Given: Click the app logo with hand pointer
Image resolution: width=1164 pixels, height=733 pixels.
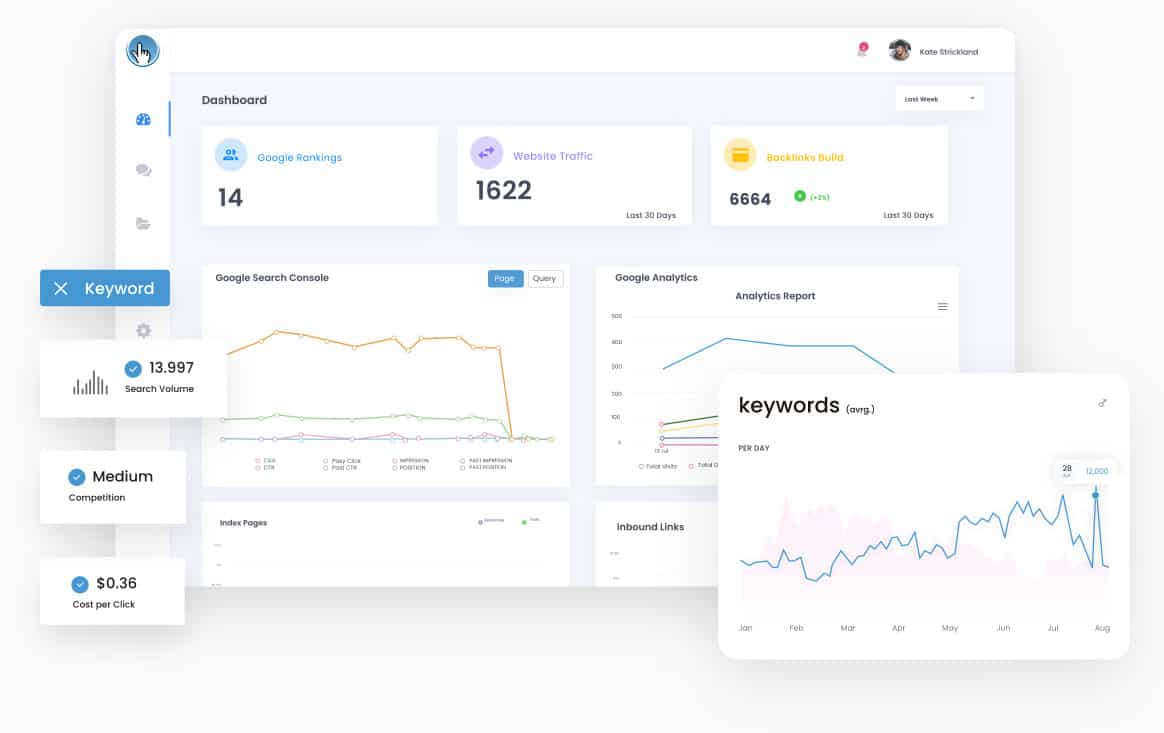Looking at the screenshot, I should click(143, 51).
